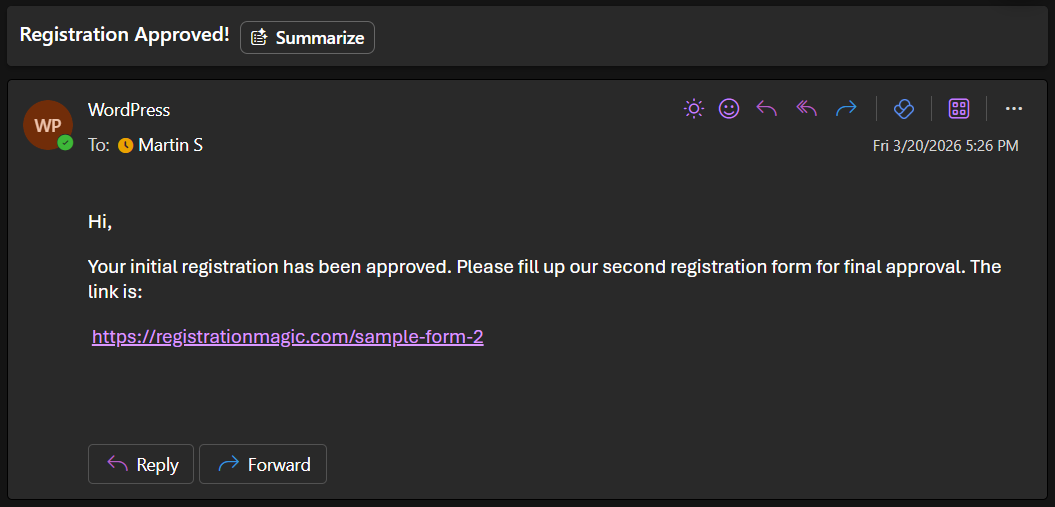Click the Registration Approved! subject heading
This screenshot has height=507, width=1055.
(x=125, y=35)
